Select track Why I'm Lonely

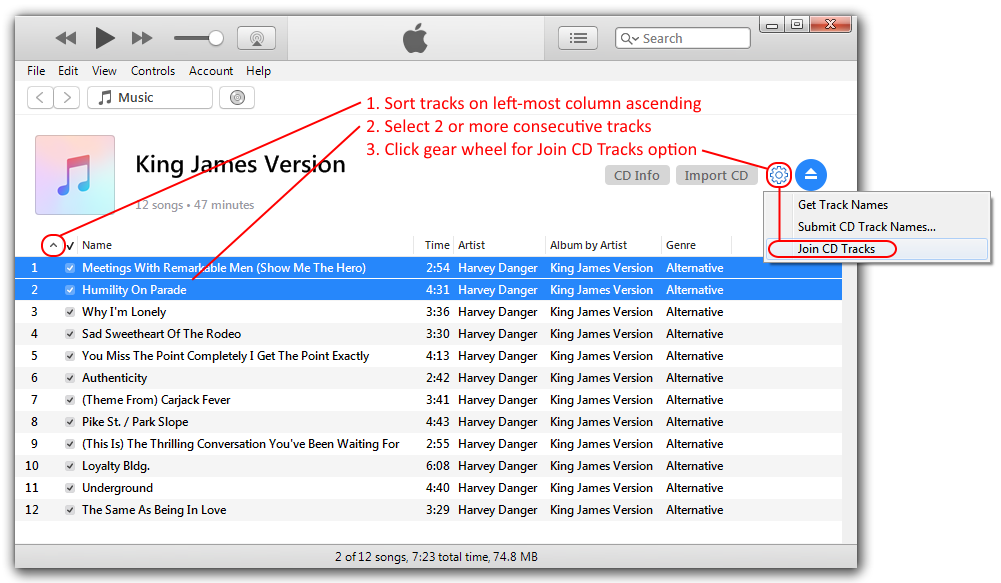tap(124, 312)
